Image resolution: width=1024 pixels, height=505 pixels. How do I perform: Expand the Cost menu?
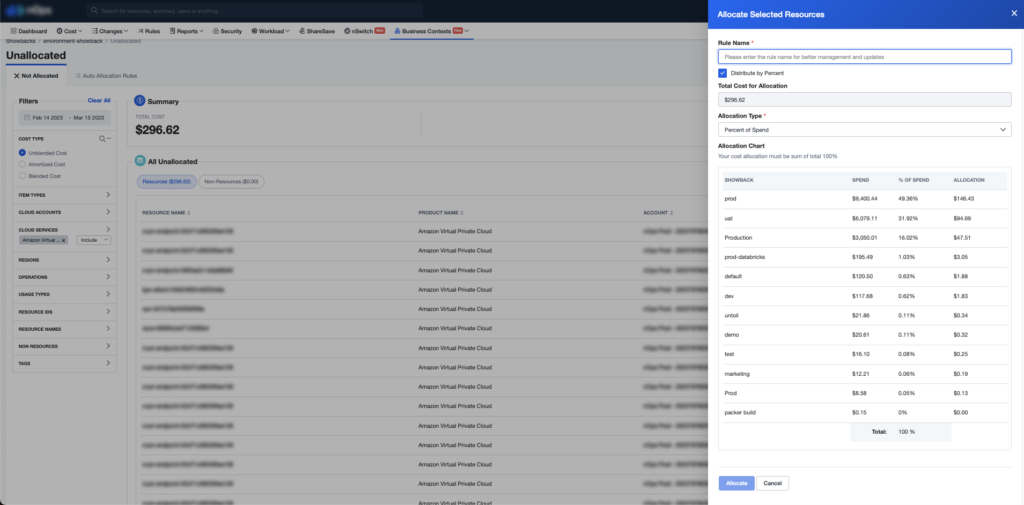tap(69, 31)
